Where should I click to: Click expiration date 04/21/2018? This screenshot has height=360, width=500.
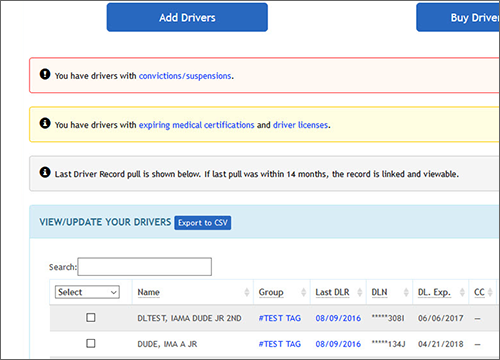coord(441,344)
